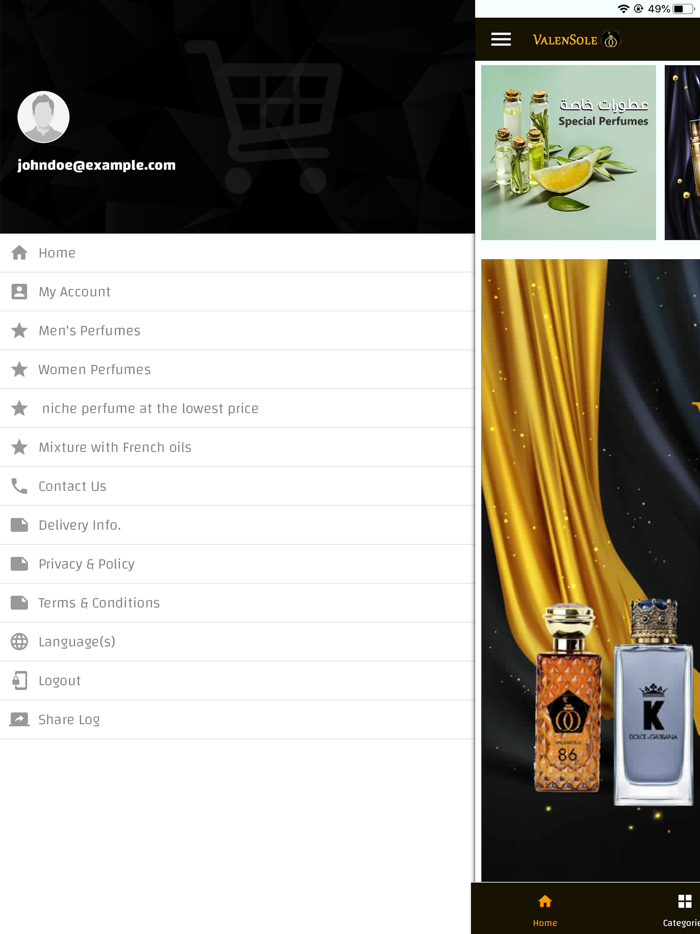Open Mixture with French oils
The width and height of the screenshot is (700, 934).
237,447
